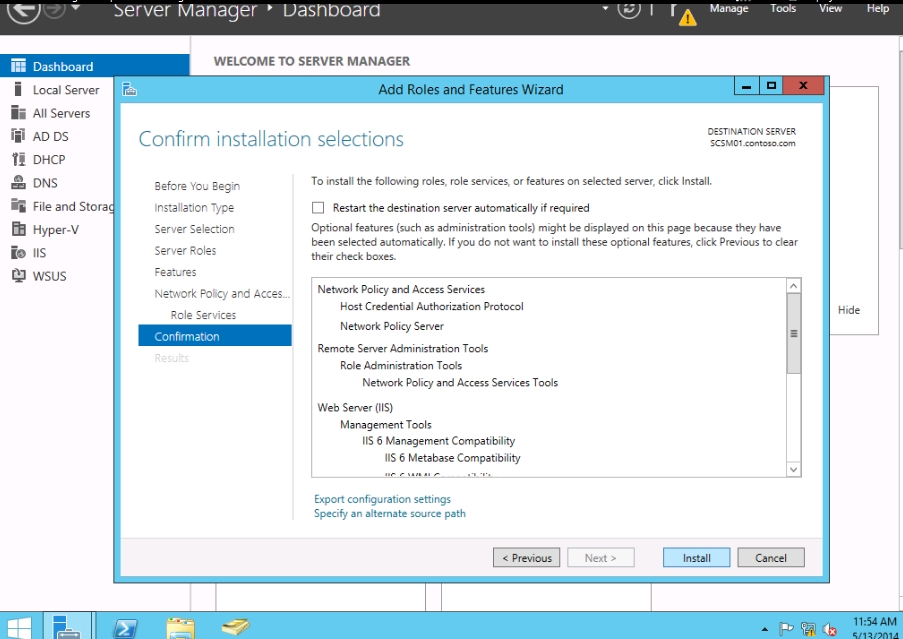The width and height of the screenshot is (903, 639).
Task: Click the Hyper-V role icon
Action: [18, 229]
